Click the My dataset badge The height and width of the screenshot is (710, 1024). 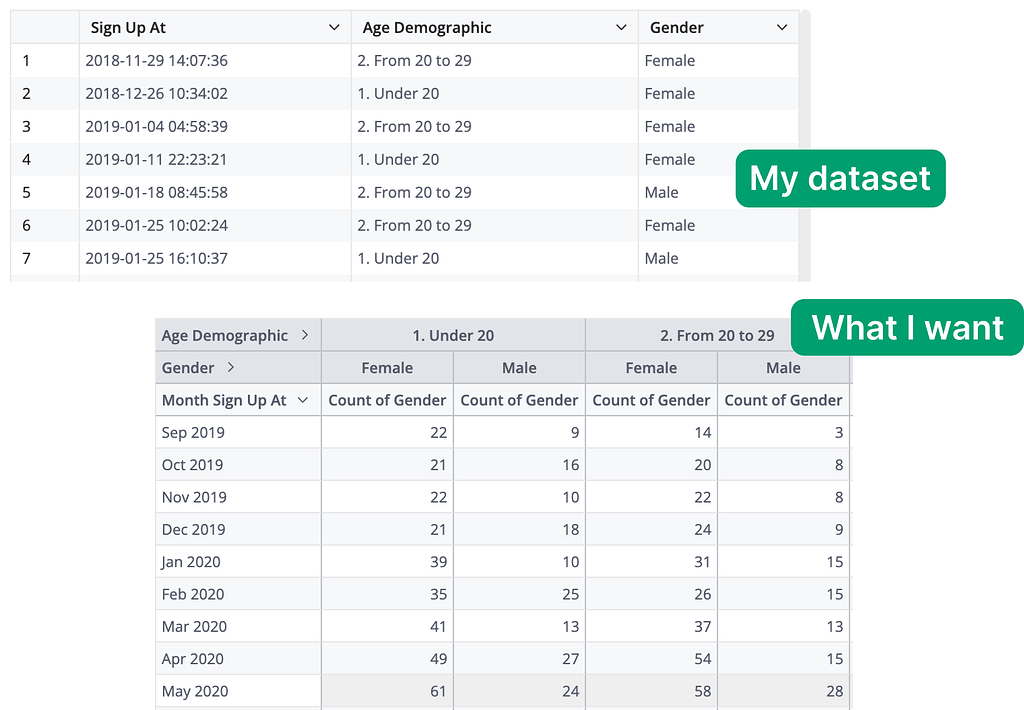839,178
